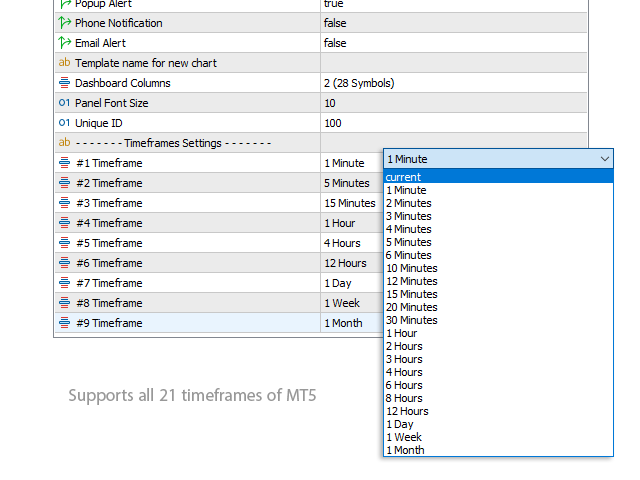Select '12 Hours' in dropdown list
Image resolution: width=640 pixels, height=480 pixels.
tap(498, 411)
